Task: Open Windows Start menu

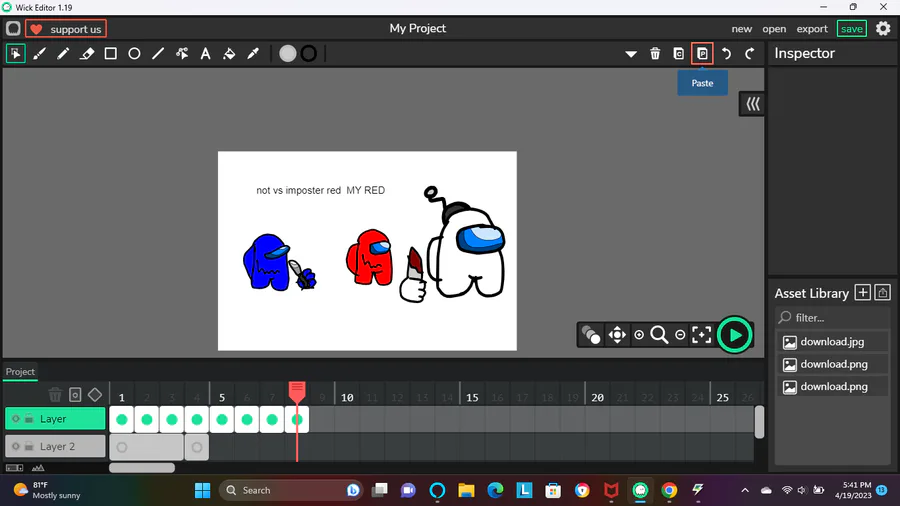Action: (x=202, y=490)
